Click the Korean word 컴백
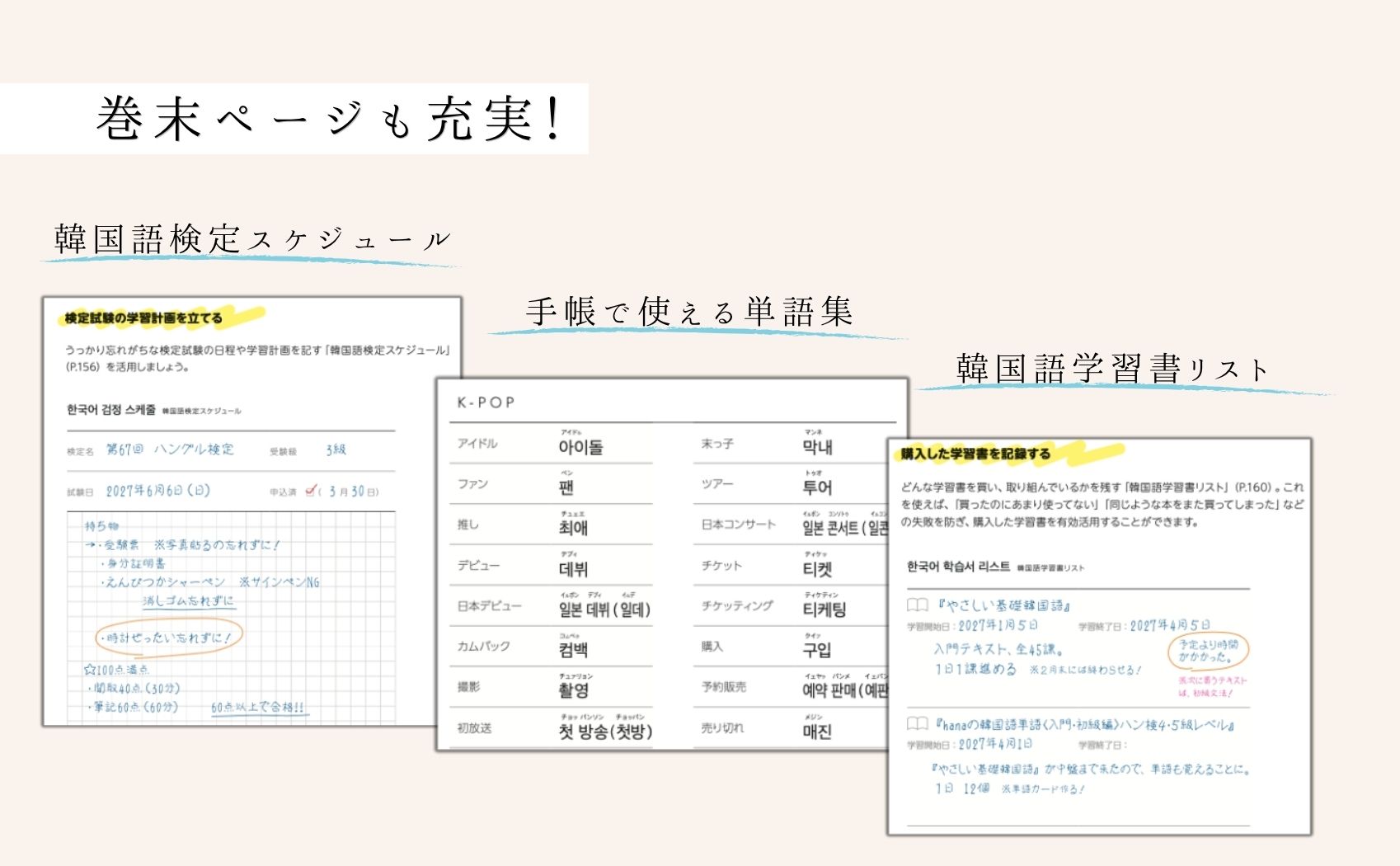This screenshot has width=1400, height=866. tap(573, 650)
